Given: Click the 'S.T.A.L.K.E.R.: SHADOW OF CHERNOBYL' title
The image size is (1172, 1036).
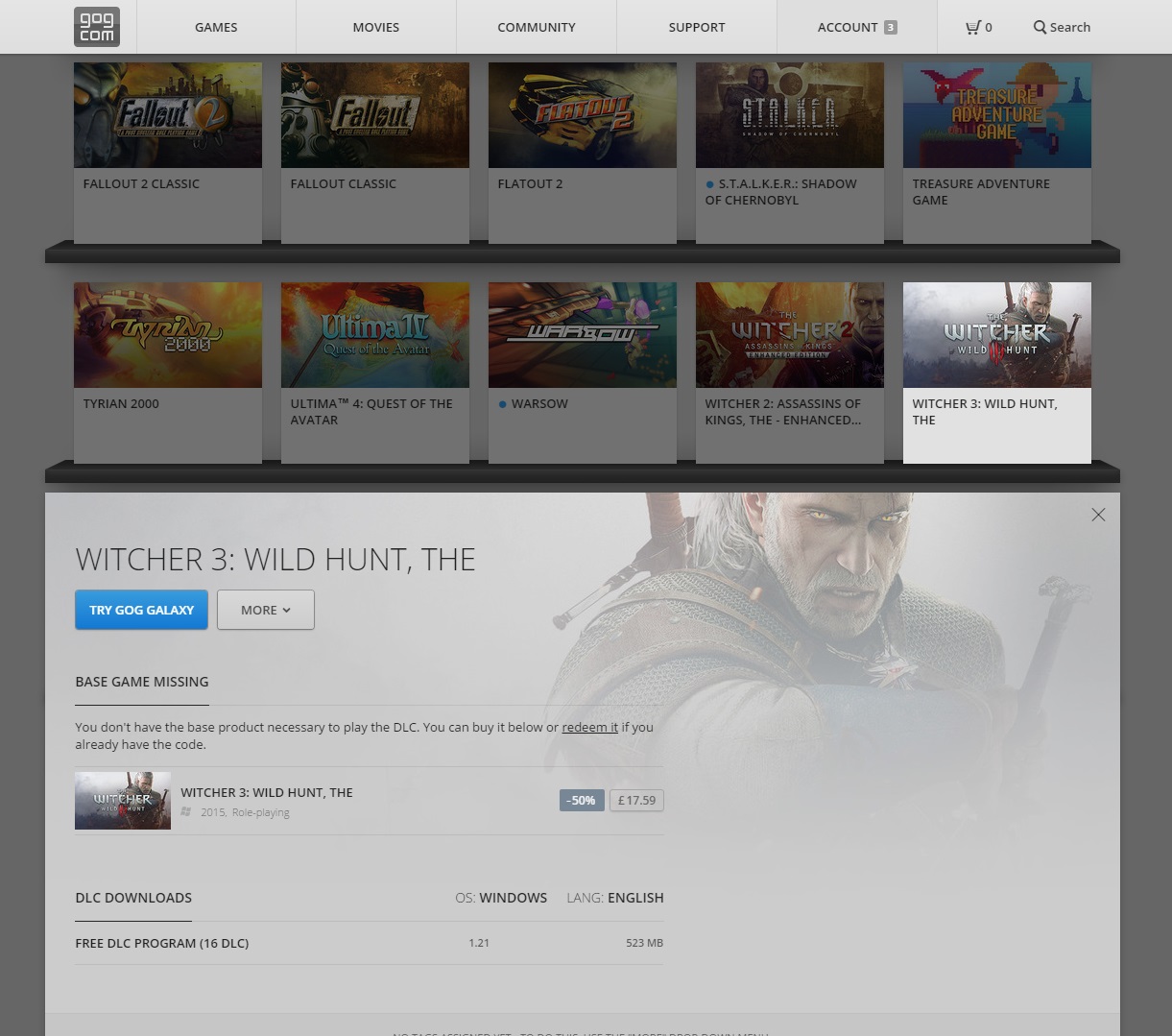Looking at the screenshot, I should pyautogui.click(x=781, y=192).
